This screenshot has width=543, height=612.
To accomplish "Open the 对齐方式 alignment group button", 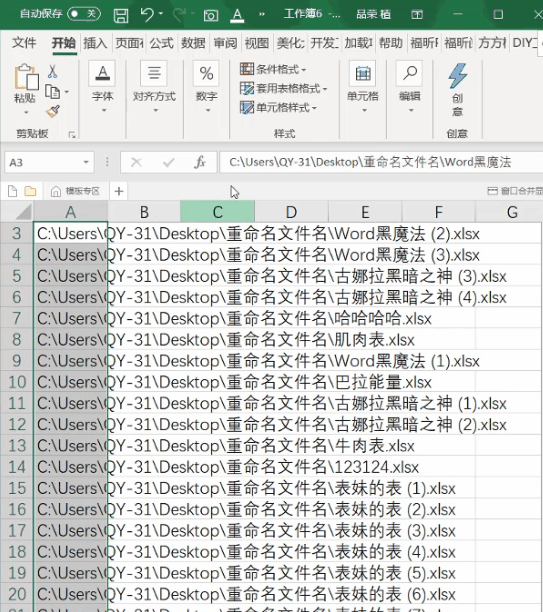I will click(155, 87).
